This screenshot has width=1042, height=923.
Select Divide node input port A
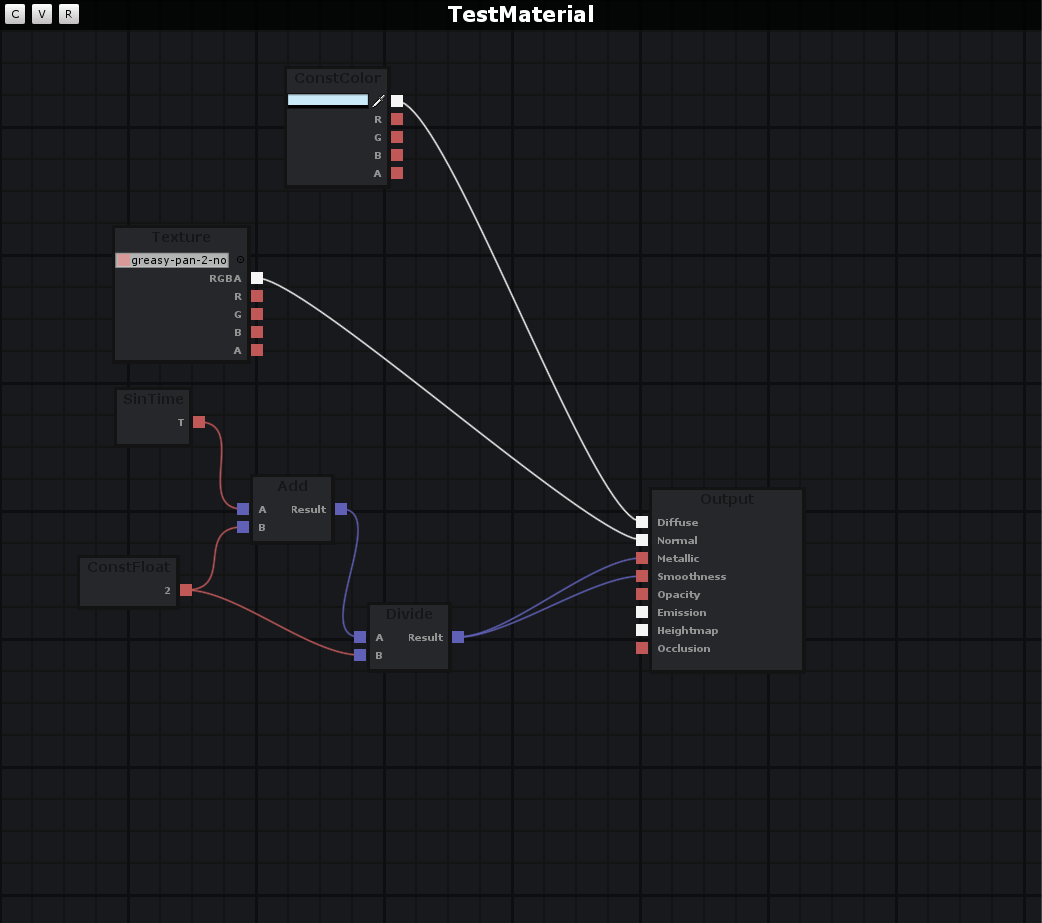[x=360, y=637]
